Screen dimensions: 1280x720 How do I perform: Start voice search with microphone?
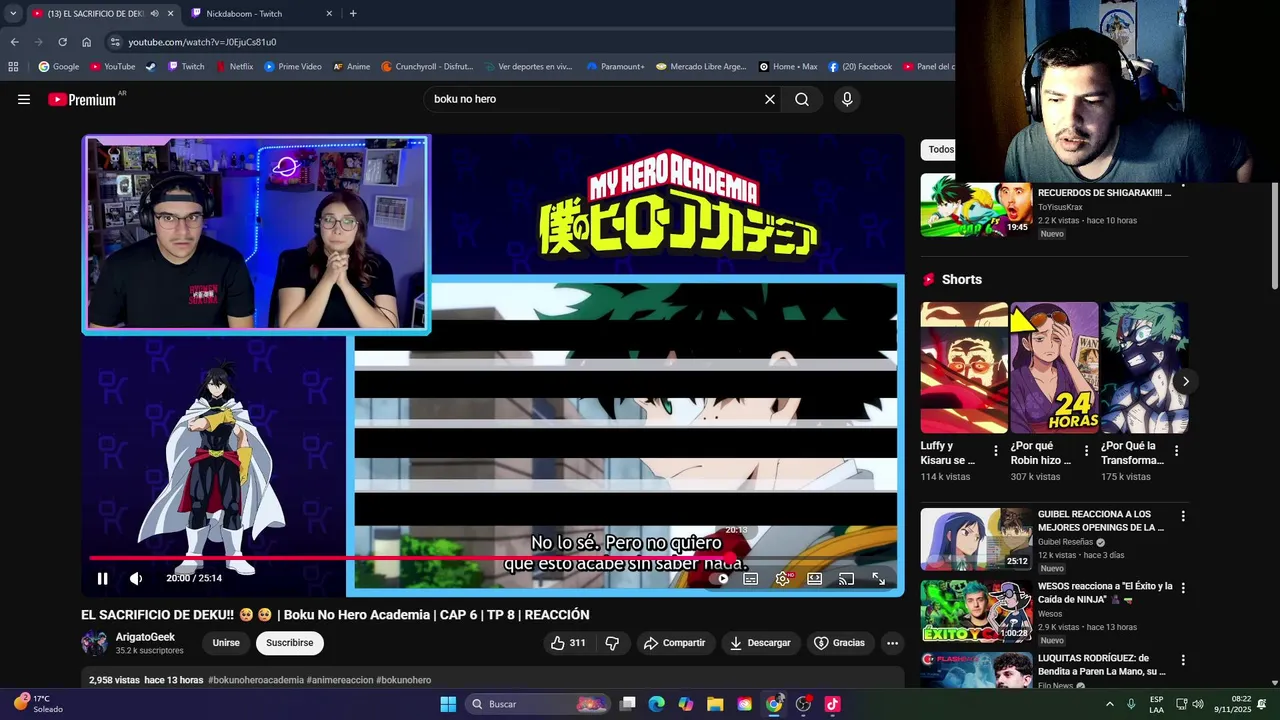pyautogui.click(x=847, y=99)
